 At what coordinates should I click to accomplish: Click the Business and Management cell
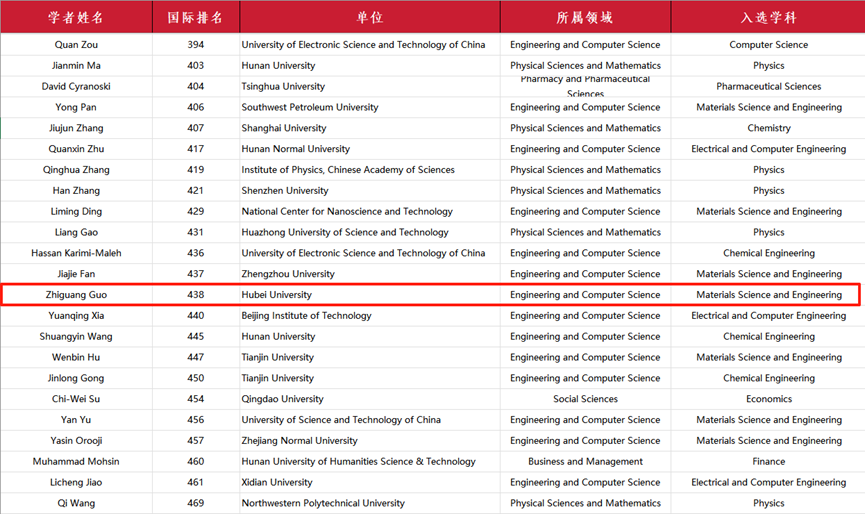click(x=585, y=462)
